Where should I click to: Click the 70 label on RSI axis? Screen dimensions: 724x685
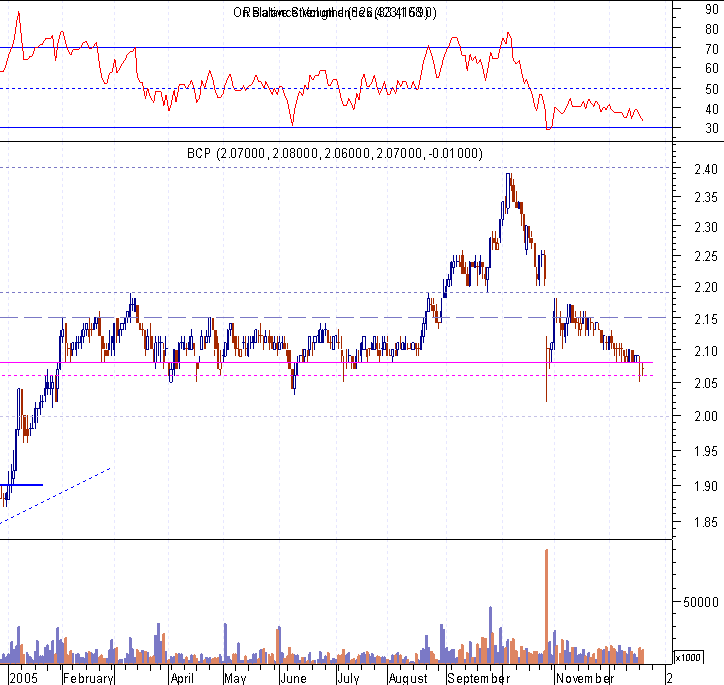tap(712, 49)
